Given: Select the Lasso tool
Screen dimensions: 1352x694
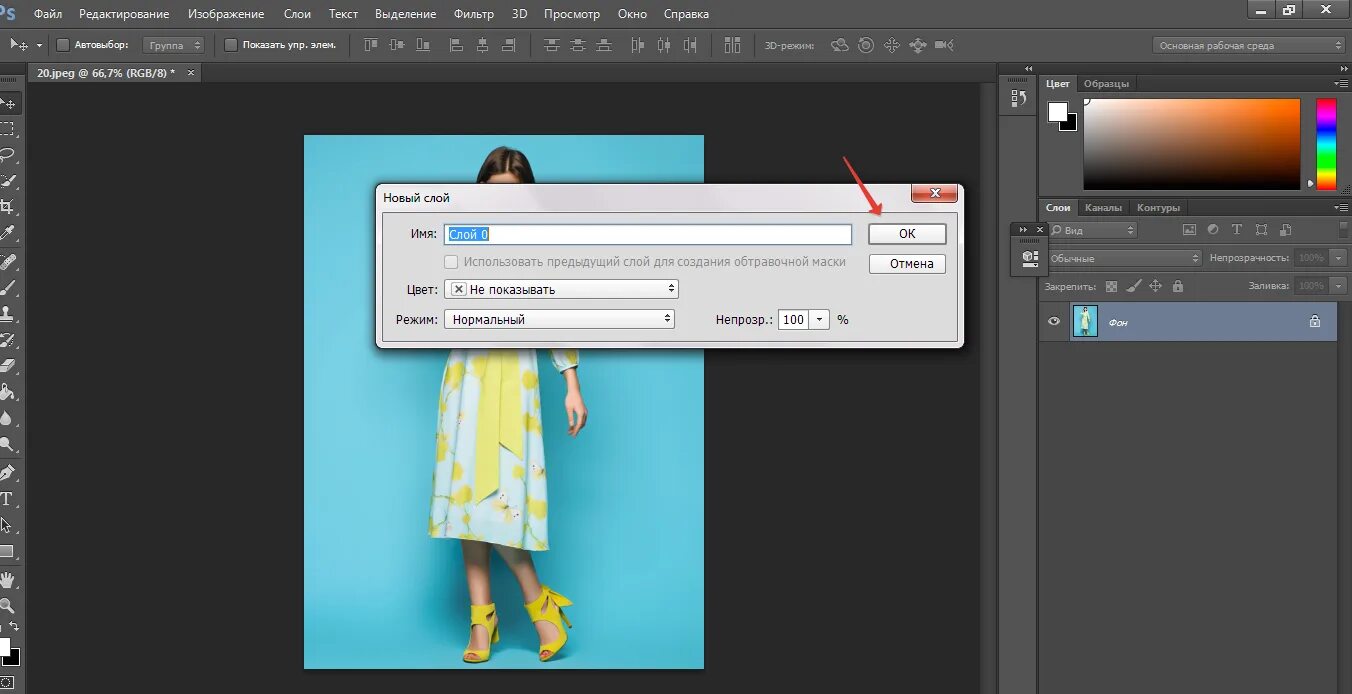Looking at the screenshot, I should tap(7, 155).
